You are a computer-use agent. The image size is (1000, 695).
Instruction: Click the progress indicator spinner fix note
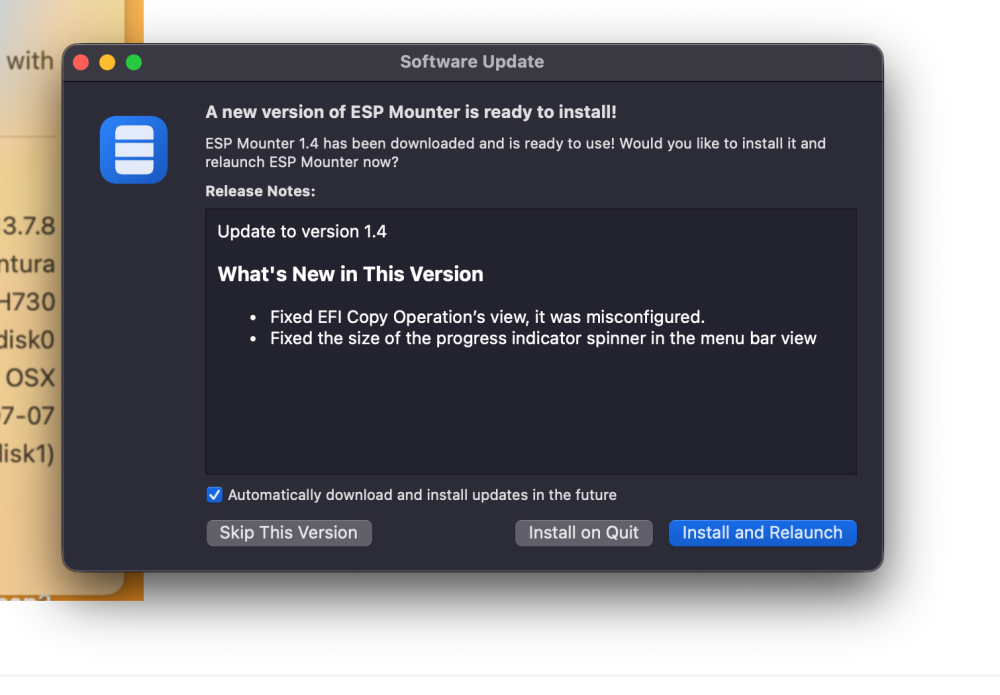pyautogui.click(x=543, y=339)
